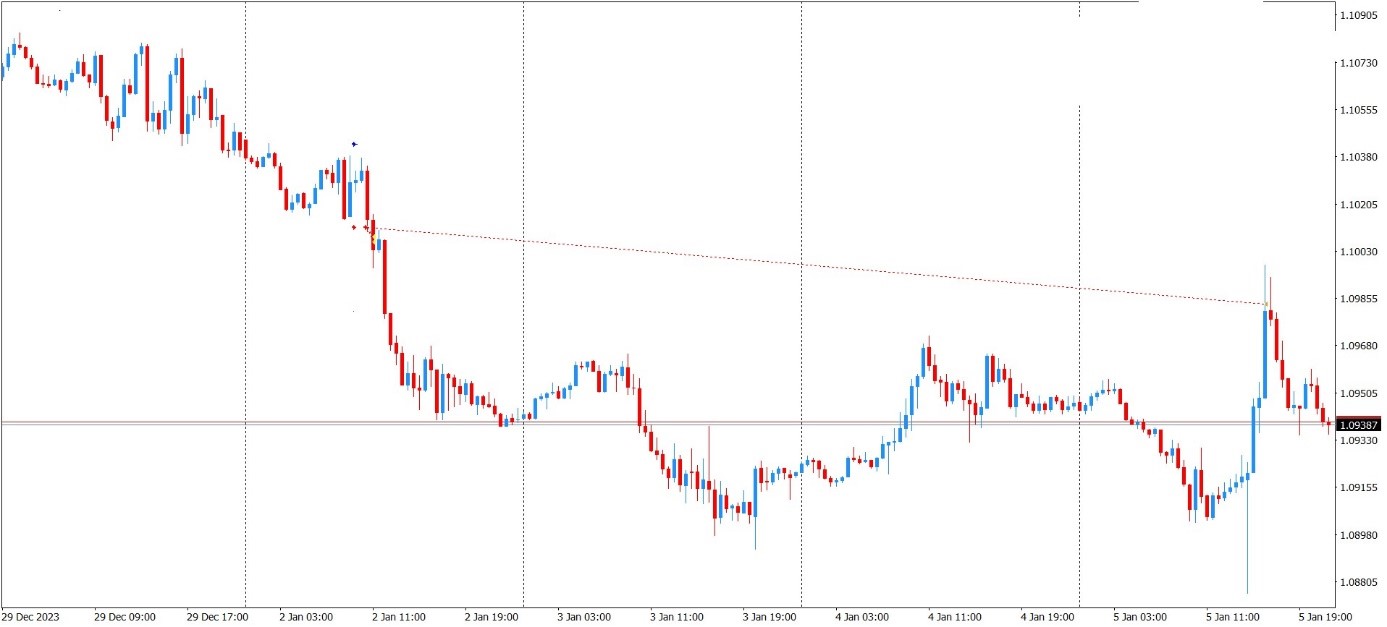Click the 1.10380 price axis label
The height and width of the screenshot is (627, 1387).
pyautogui.click(x=1359, y=157)
